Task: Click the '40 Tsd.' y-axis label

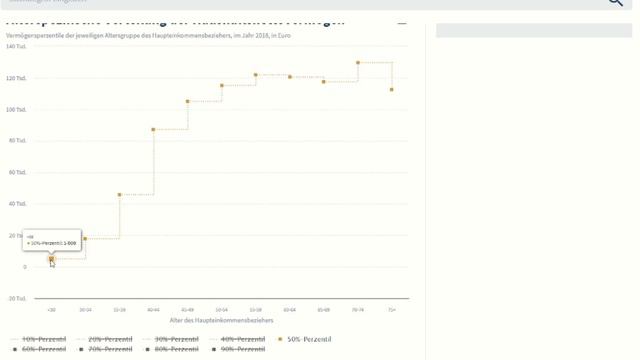Action: [18, 204]
